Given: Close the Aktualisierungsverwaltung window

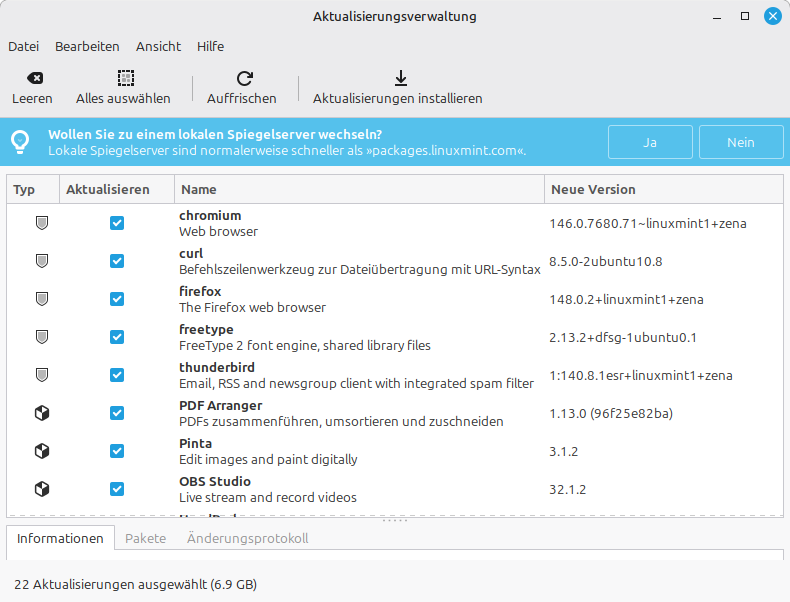Looking at the screenshot, I should coord(773,16).
